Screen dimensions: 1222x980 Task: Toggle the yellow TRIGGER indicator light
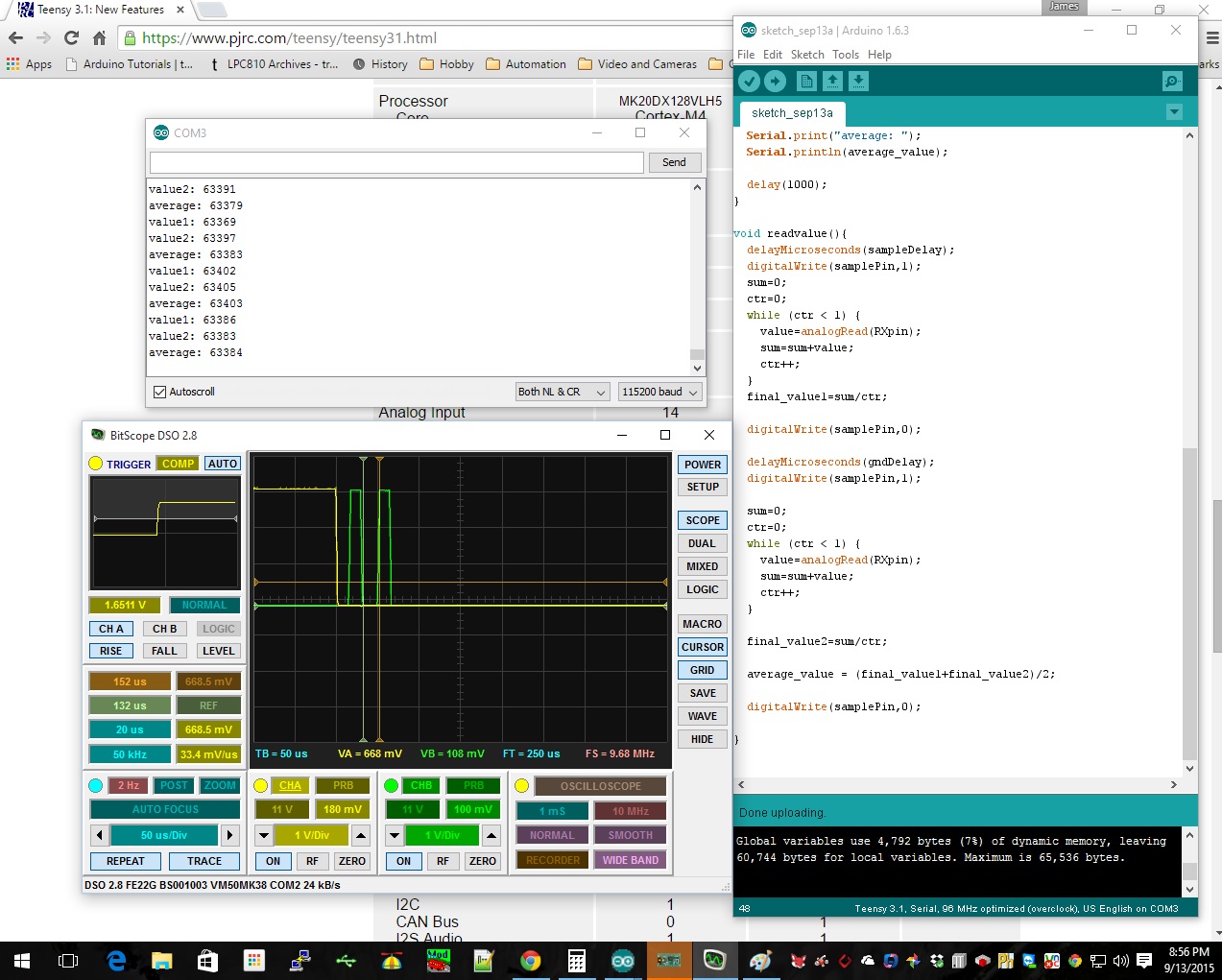tap(95, 464)
